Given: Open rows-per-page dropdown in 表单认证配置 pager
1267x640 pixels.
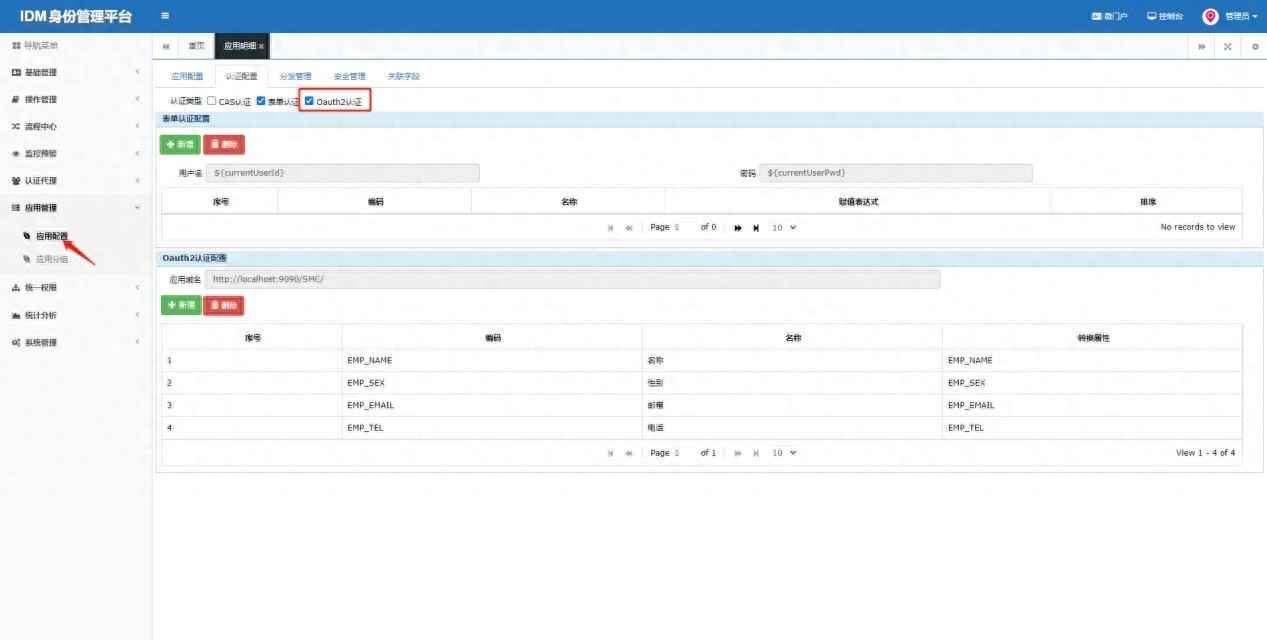Looking at the screenshot, I should coord(783,227).
